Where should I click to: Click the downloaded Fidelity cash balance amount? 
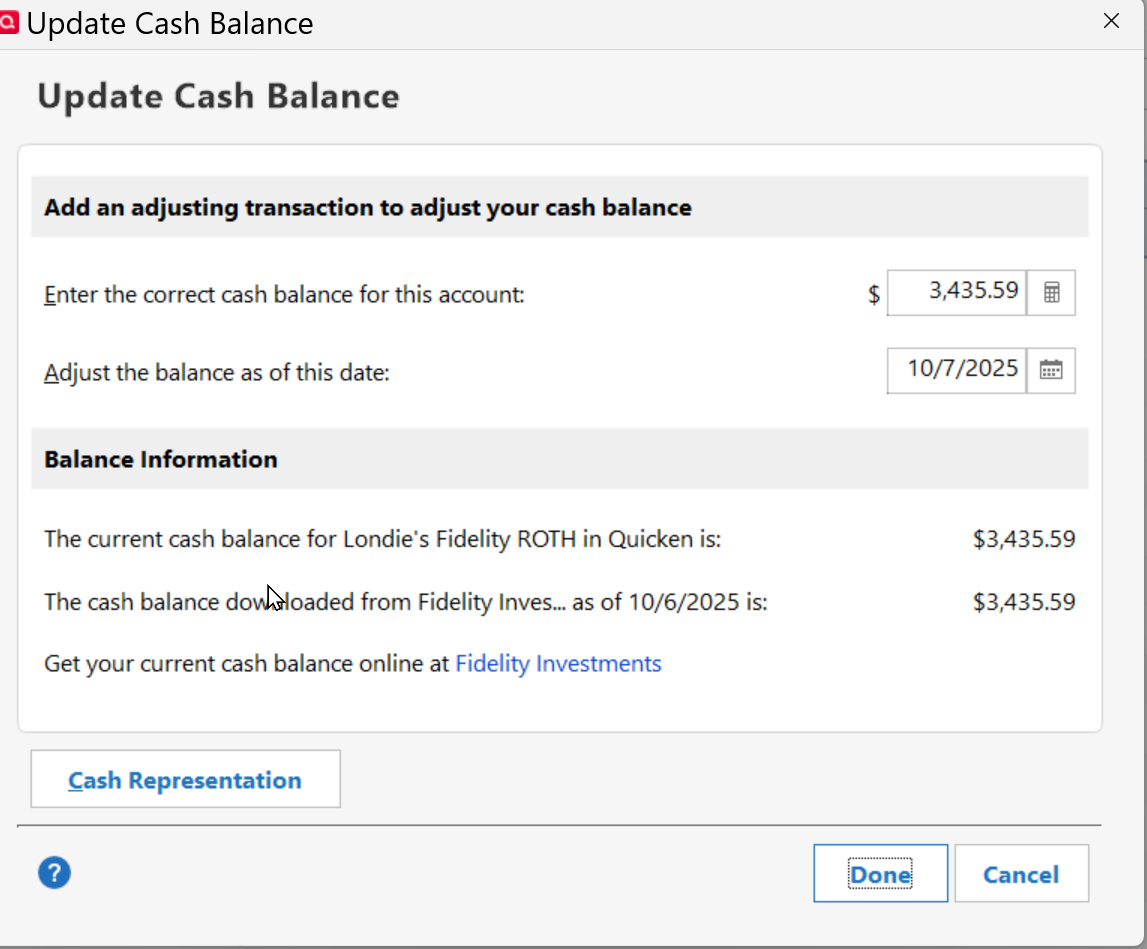pos(1023,603)
